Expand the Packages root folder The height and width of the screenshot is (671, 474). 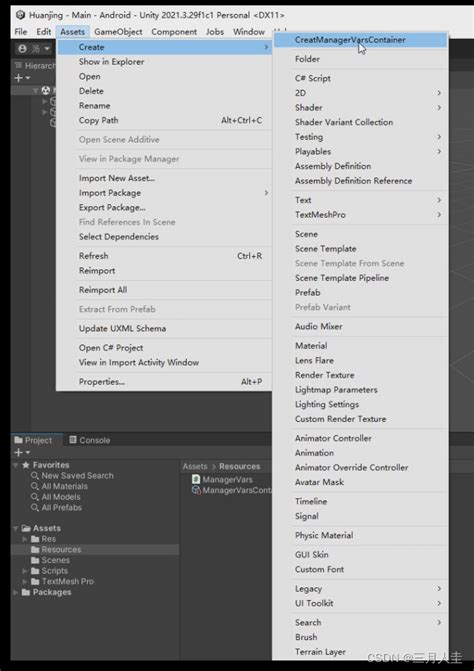coord(16,592)
